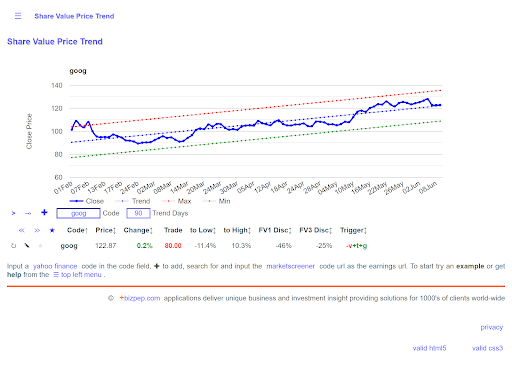
Task: Open the valid css3 link
Action: [487, 348]
